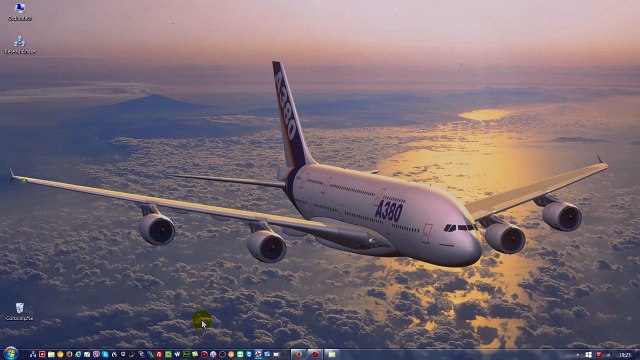Open the iTunes Quick Launch icon
This screenshot has width=640, height=360.
point(213,355)
